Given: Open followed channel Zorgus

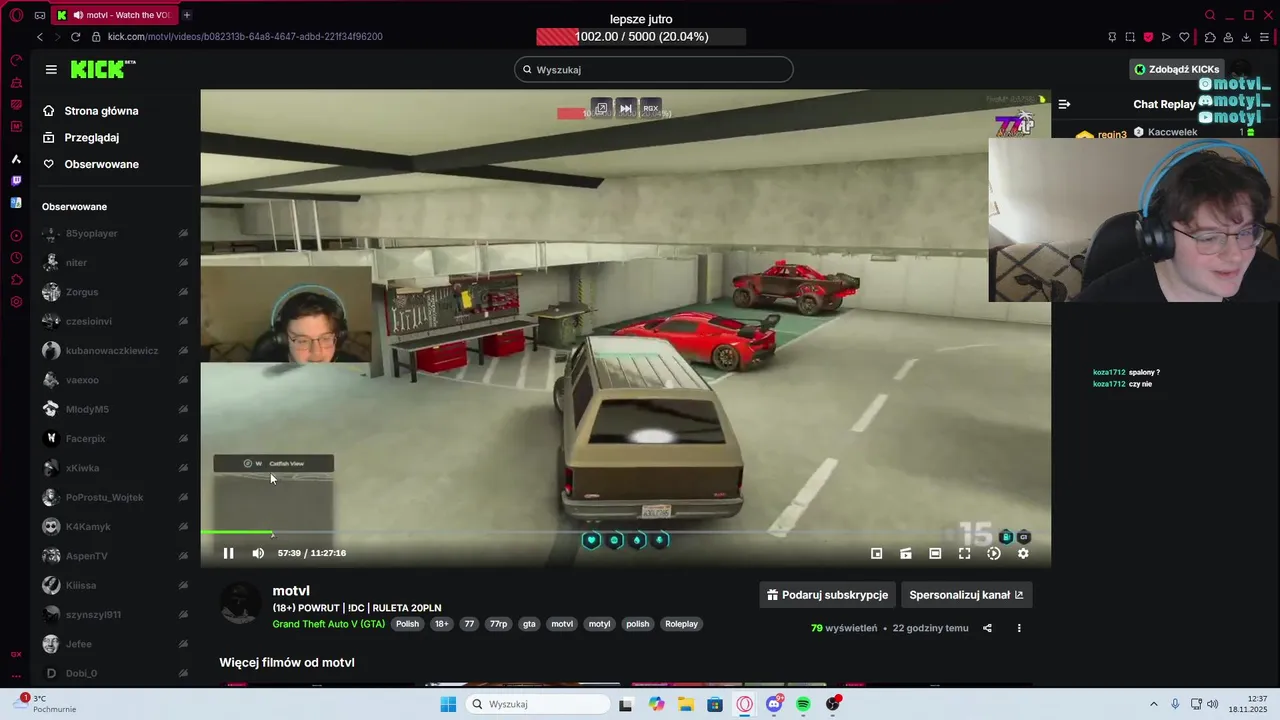Looking at the screenshot, I should tap(115, 292).
